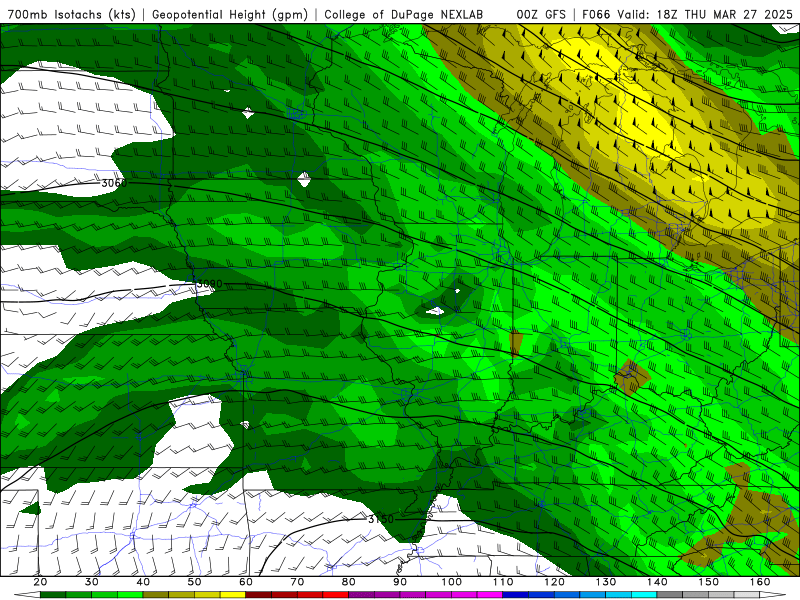The height and width of the screenshot is (600, 800).
Task: Click the 30 value on the color scale
Action: point(92,582)
